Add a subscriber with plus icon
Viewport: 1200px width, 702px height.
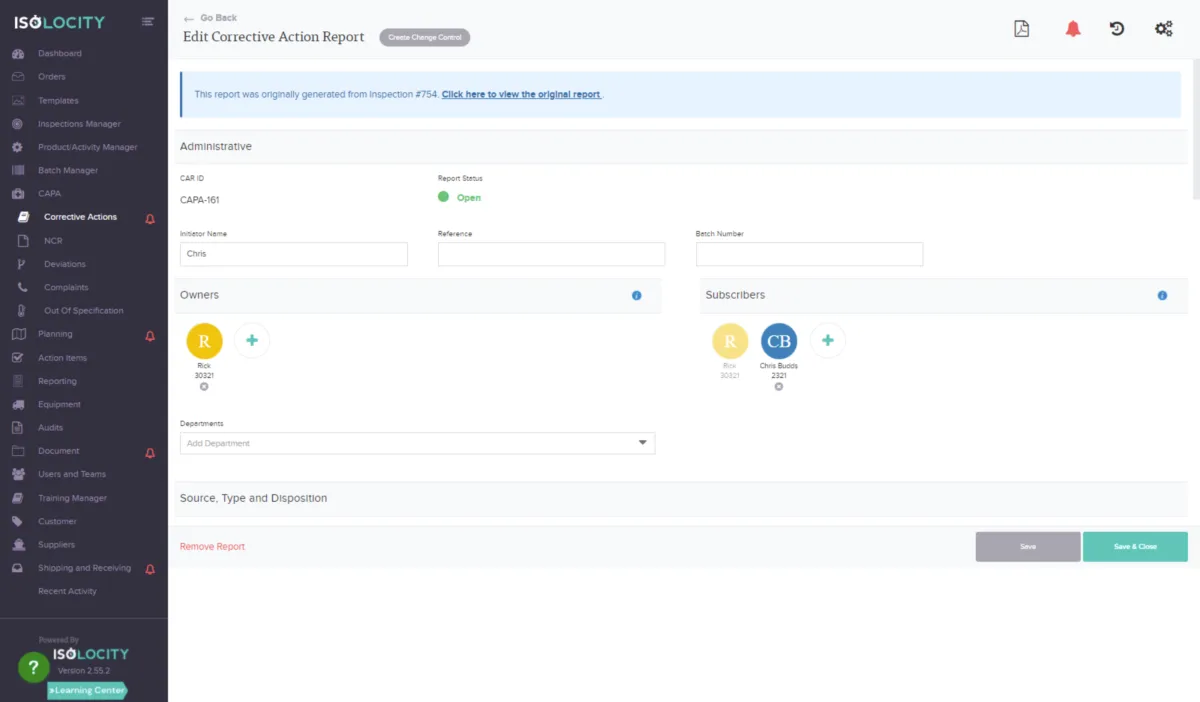827,341
